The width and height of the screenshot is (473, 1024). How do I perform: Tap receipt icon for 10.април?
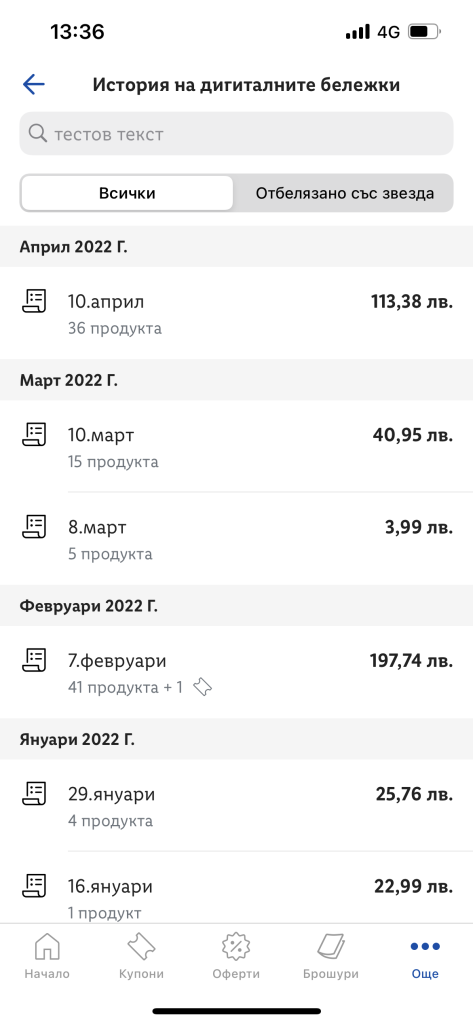point(34,301)
